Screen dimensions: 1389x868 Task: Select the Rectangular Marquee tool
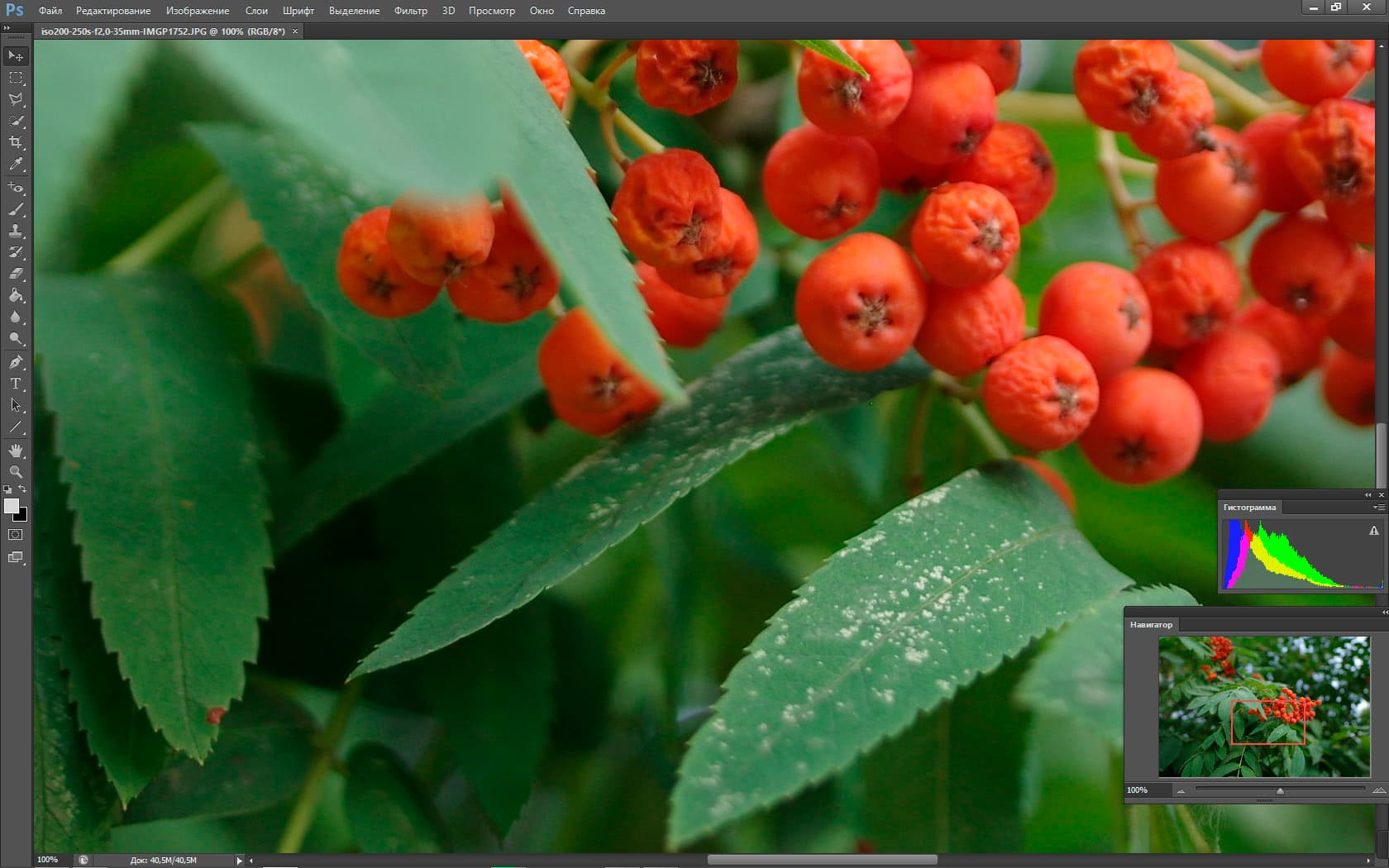[x=16, y=78]
